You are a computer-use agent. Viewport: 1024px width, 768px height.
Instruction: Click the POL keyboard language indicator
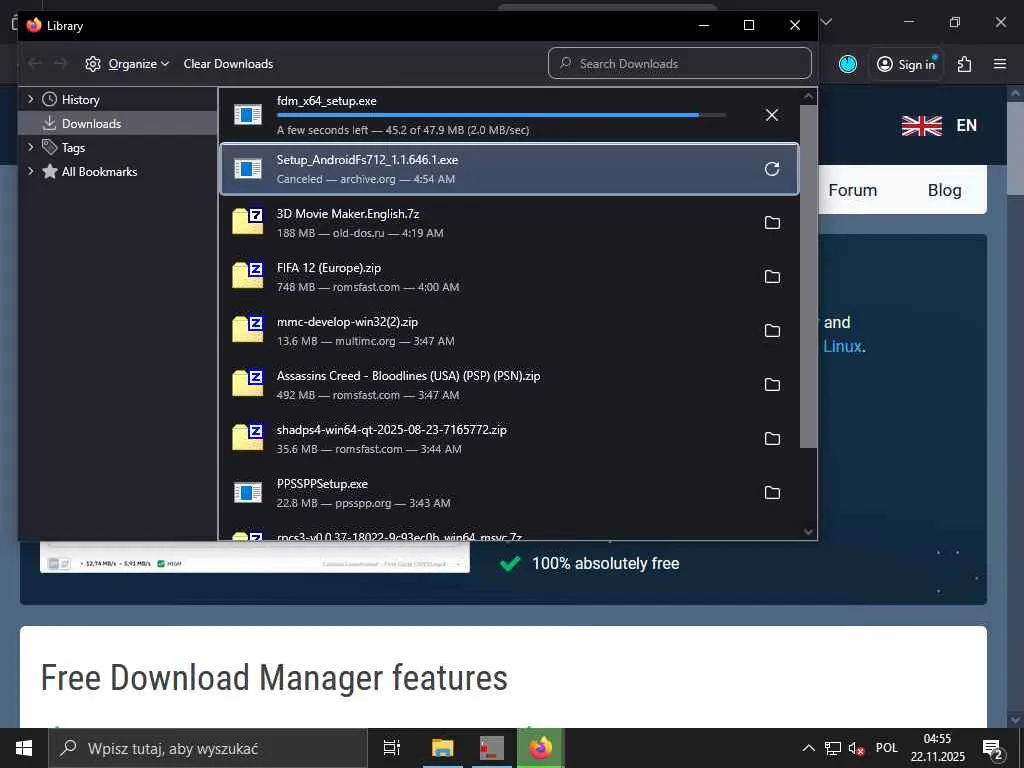[x=887, y=748]
